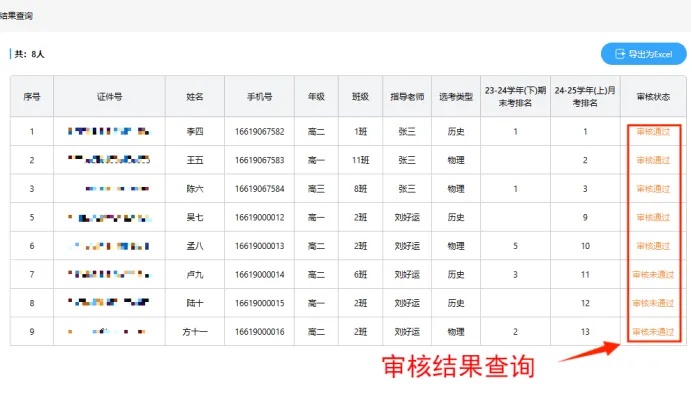Screen dimensions: 692x393
Task: Click the 23-24学年(下)期末考排名 header
Action: click(x=515, y=97)
